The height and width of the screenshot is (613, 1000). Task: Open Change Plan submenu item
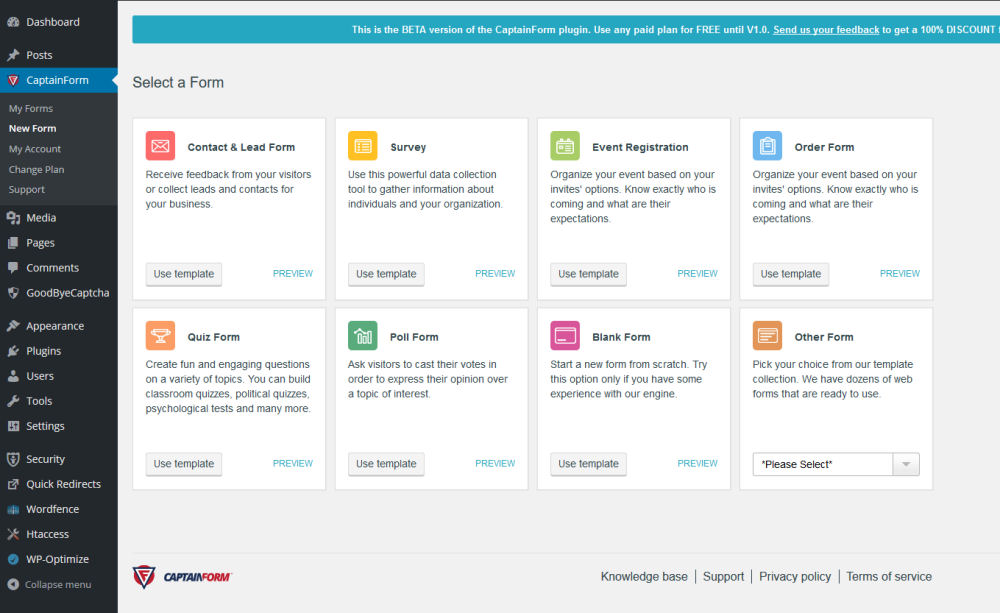pos(36,170)
